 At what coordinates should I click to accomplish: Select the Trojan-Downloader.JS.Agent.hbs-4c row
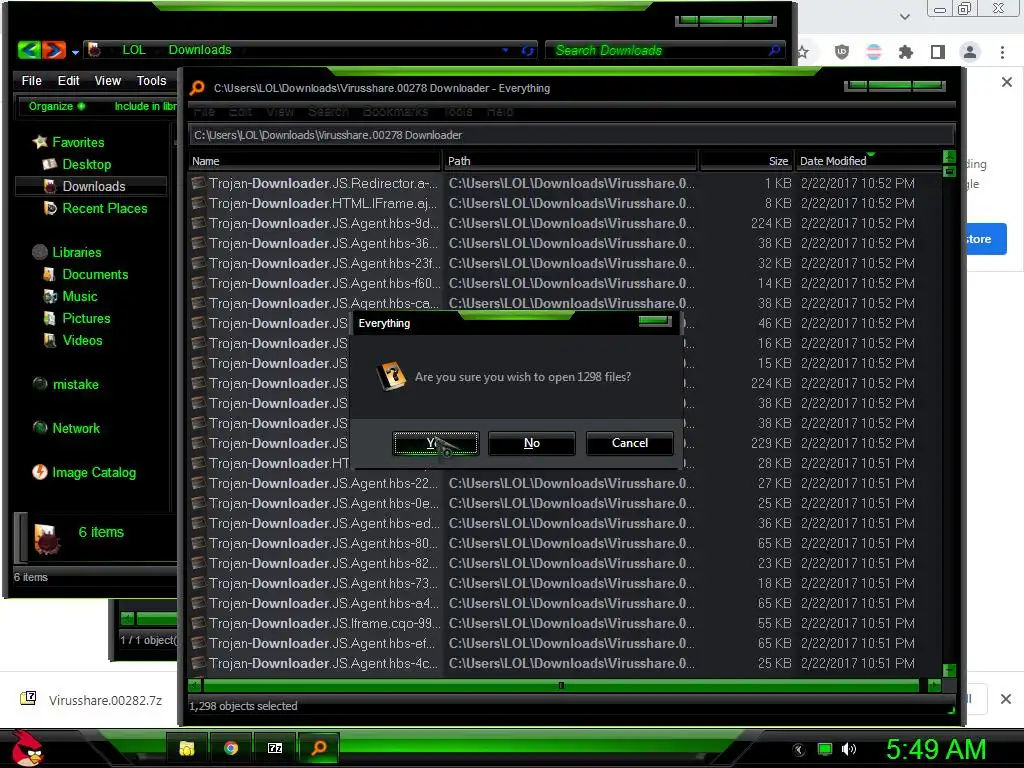click(565, 664)
